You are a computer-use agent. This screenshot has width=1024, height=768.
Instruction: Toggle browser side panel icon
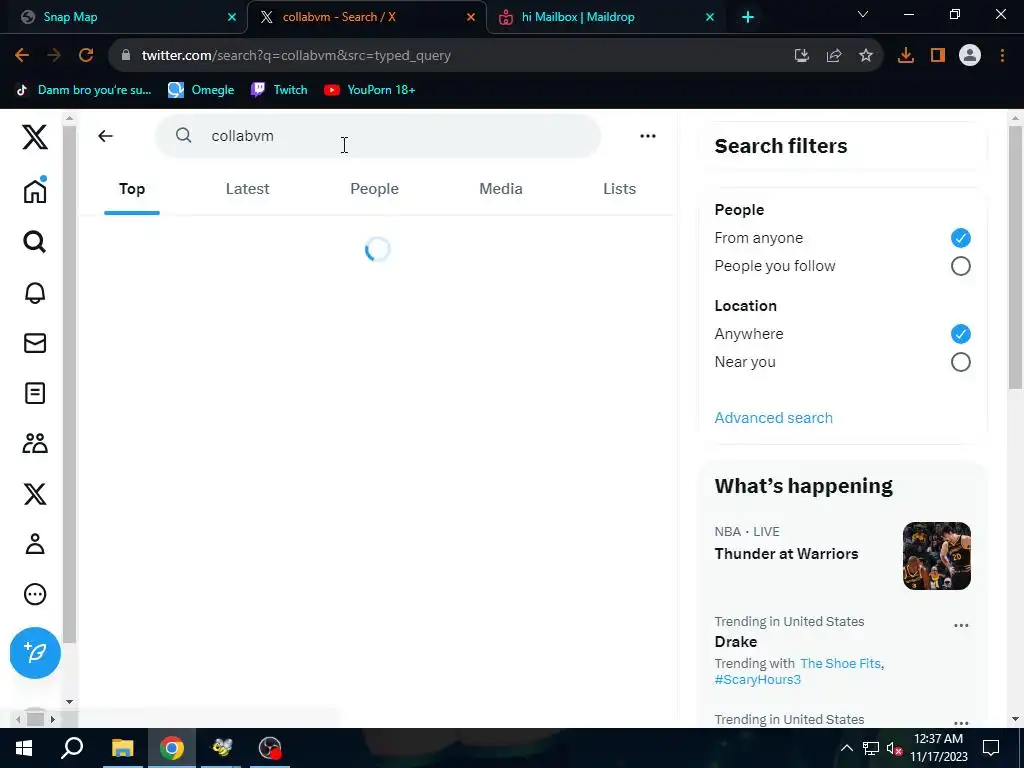(938, 56)
